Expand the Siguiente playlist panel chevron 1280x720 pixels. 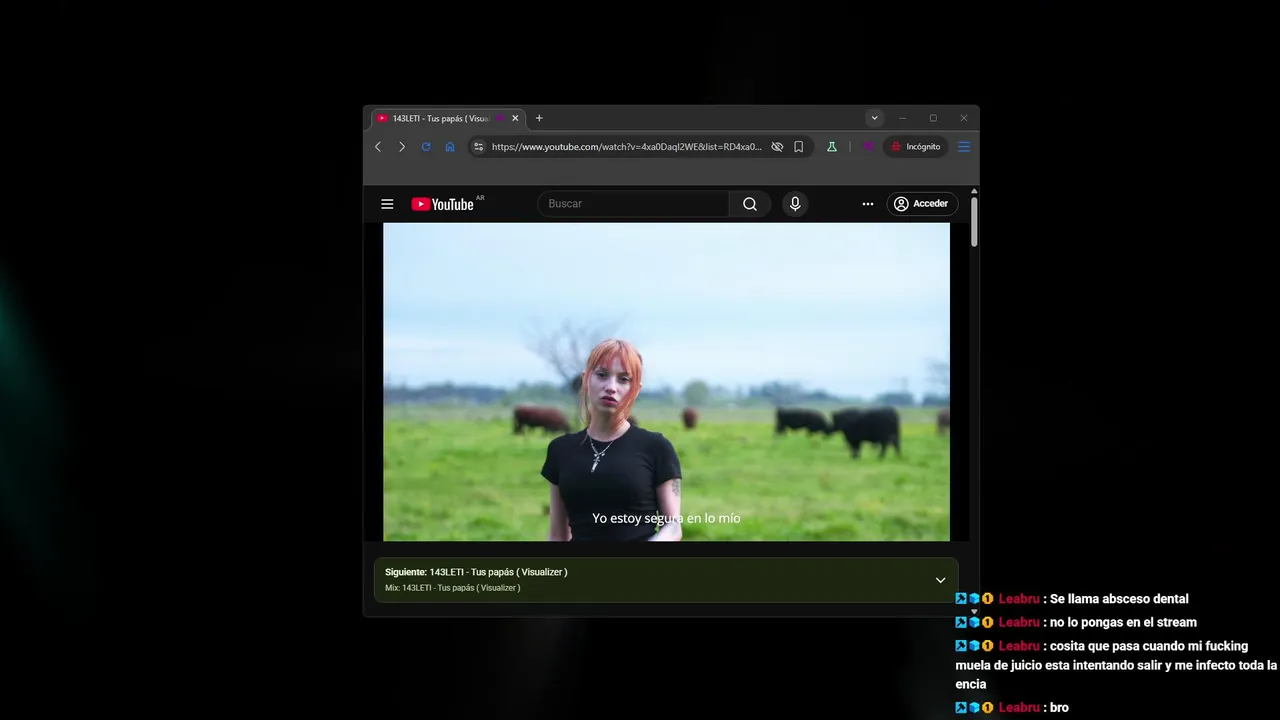pos(940,580)
